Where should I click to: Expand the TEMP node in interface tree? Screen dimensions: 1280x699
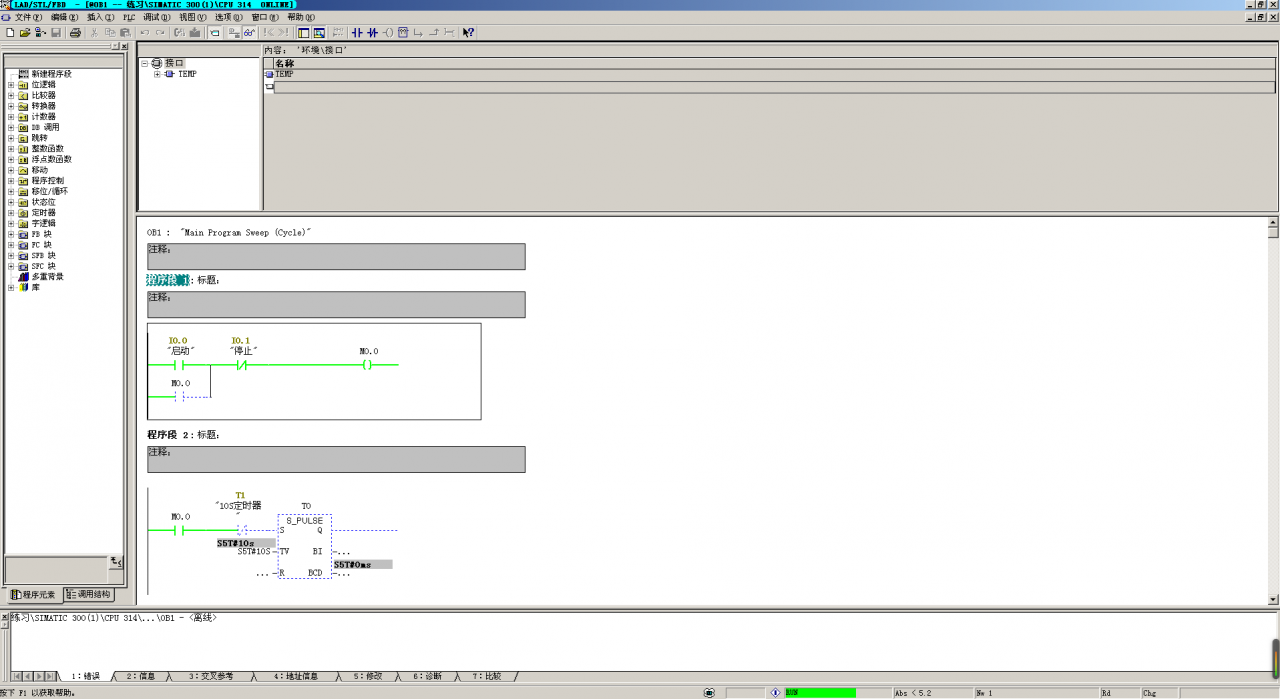tap(157, 74)
